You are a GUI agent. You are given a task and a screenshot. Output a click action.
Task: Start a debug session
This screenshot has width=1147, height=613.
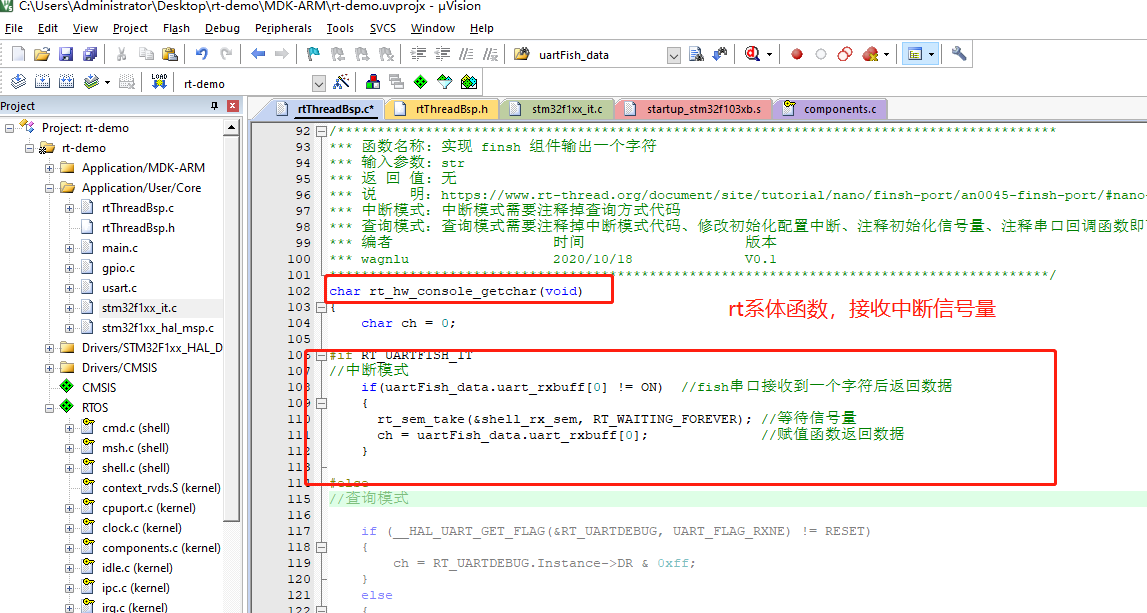[x=750, y=54]
